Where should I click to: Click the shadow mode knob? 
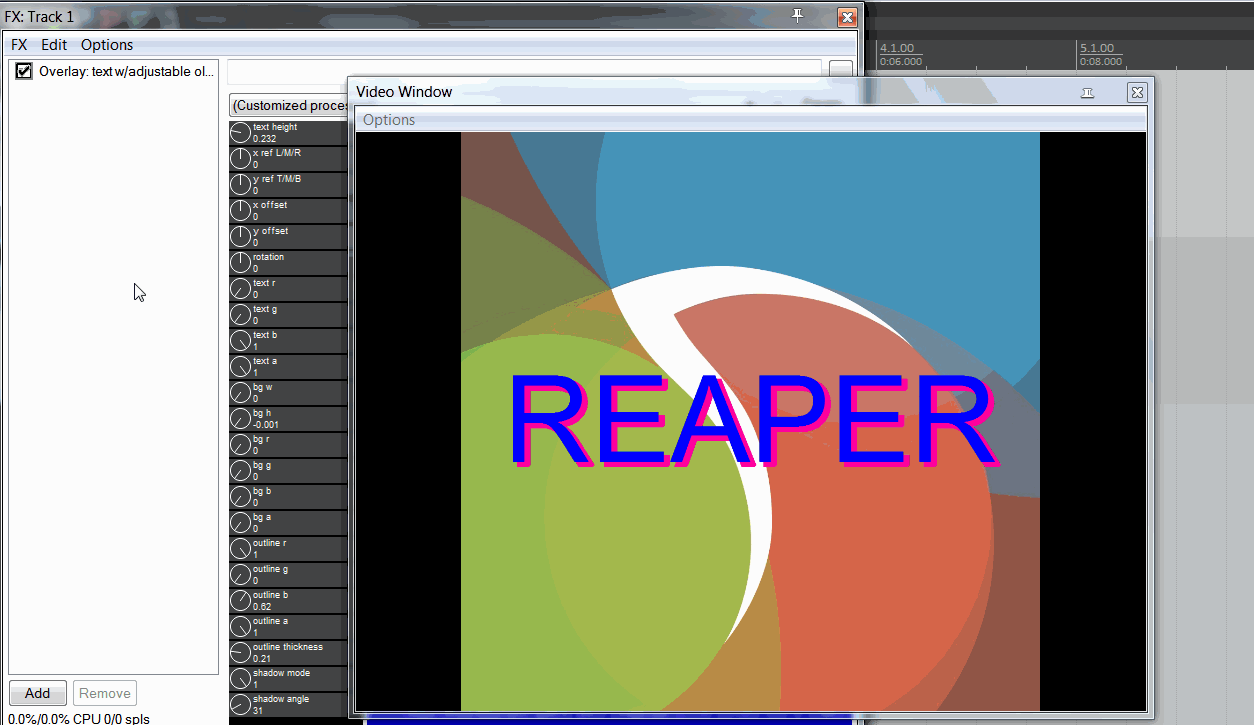[240, 678]
